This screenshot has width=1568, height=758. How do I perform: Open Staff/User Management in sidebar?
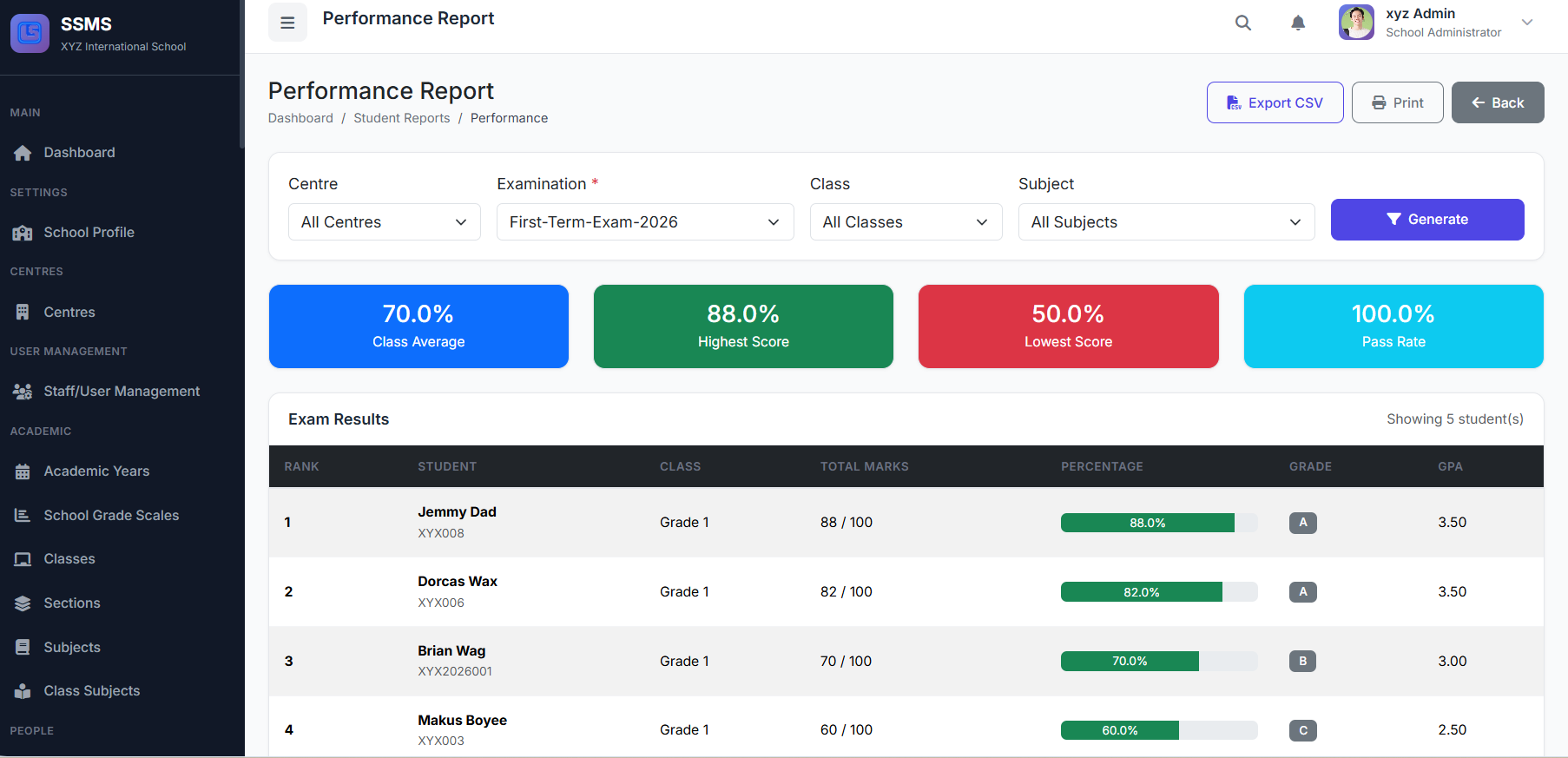(122, 392)
